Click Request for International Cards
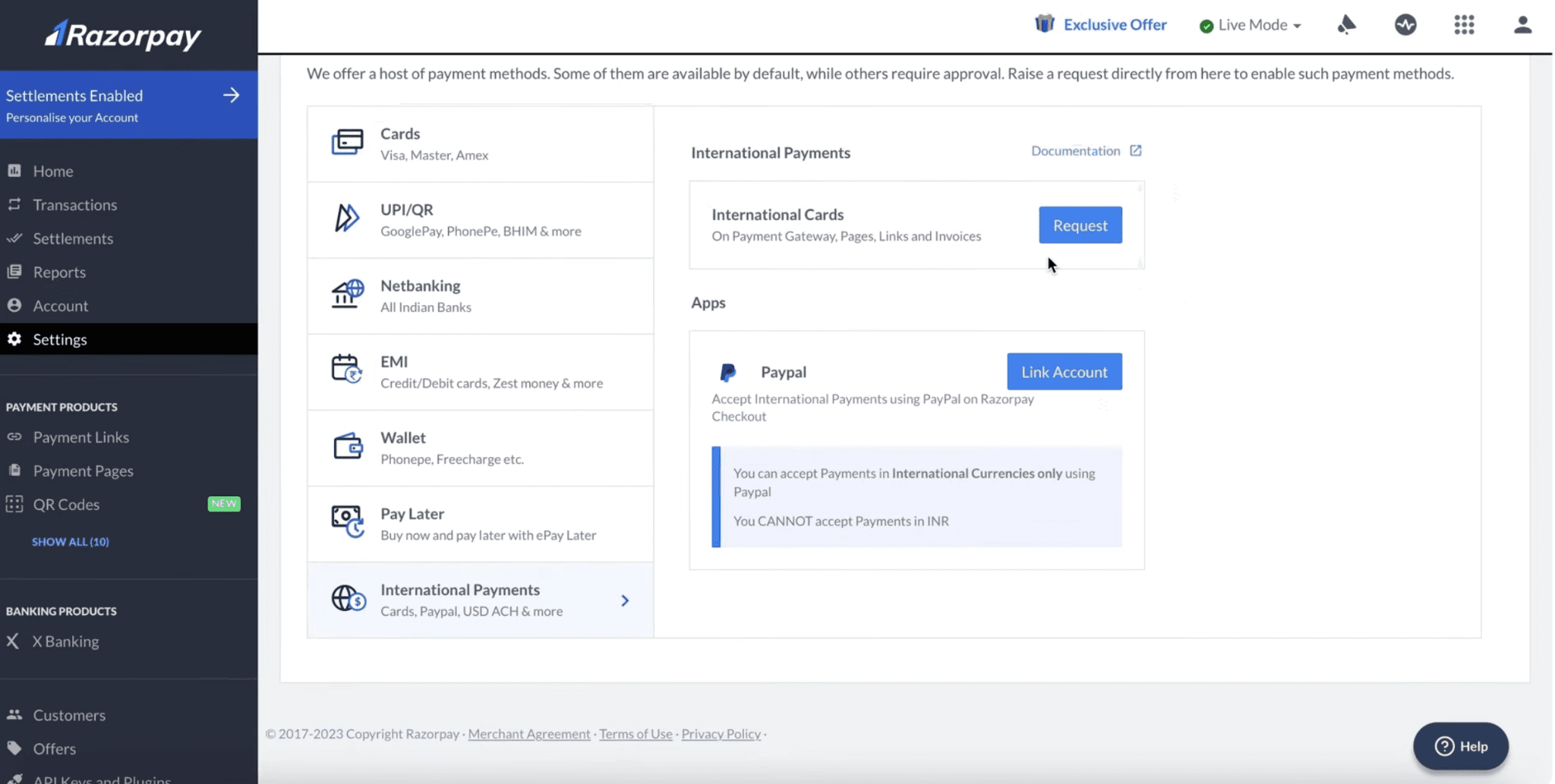This screenshot has height=784, width=1555. click(x=1080, y=225)
